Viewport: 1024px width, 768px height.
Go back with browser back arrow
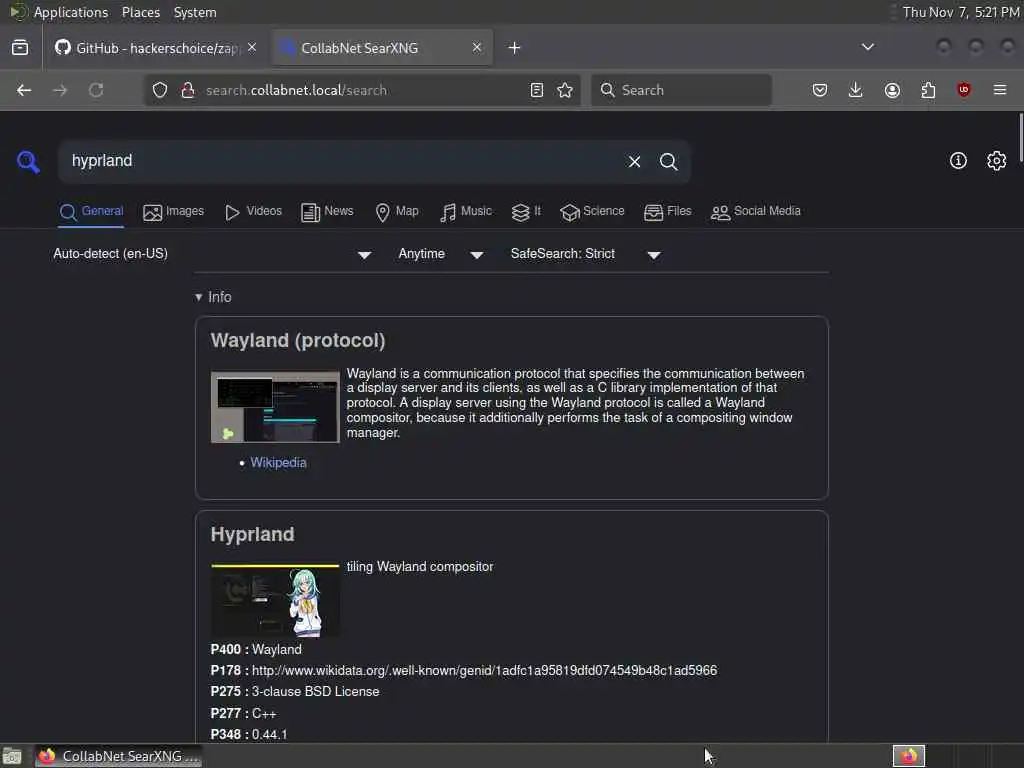[x=24, y=90]
